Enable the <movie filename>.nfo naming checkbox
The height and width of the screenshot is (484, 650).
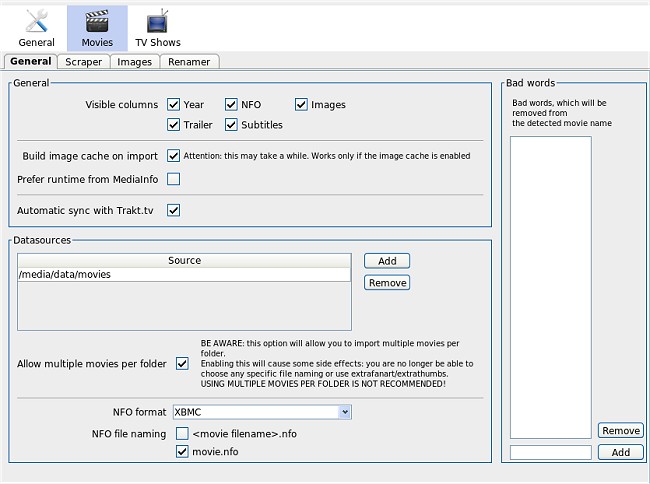182,434
